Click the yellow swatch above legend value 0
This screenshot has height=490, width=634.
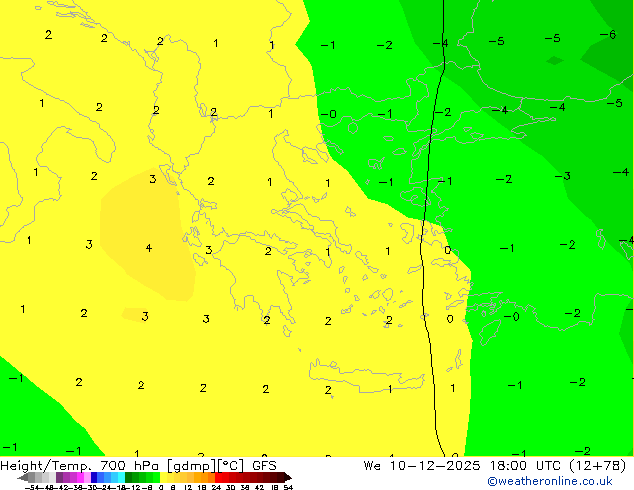tap(164, 477)
